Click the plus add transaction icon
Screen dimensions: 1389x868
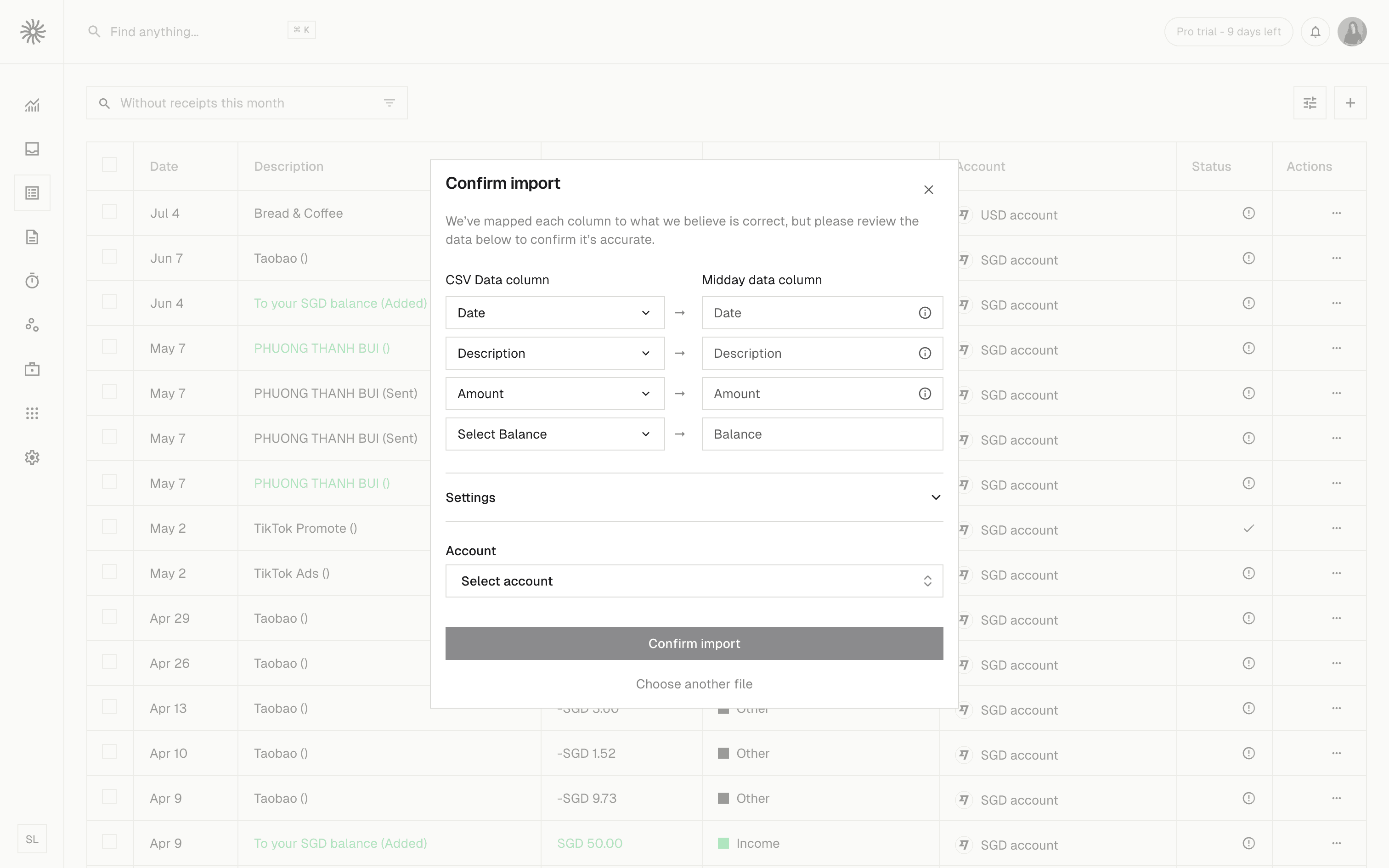pyautogui.click(x=1350, y=103)
